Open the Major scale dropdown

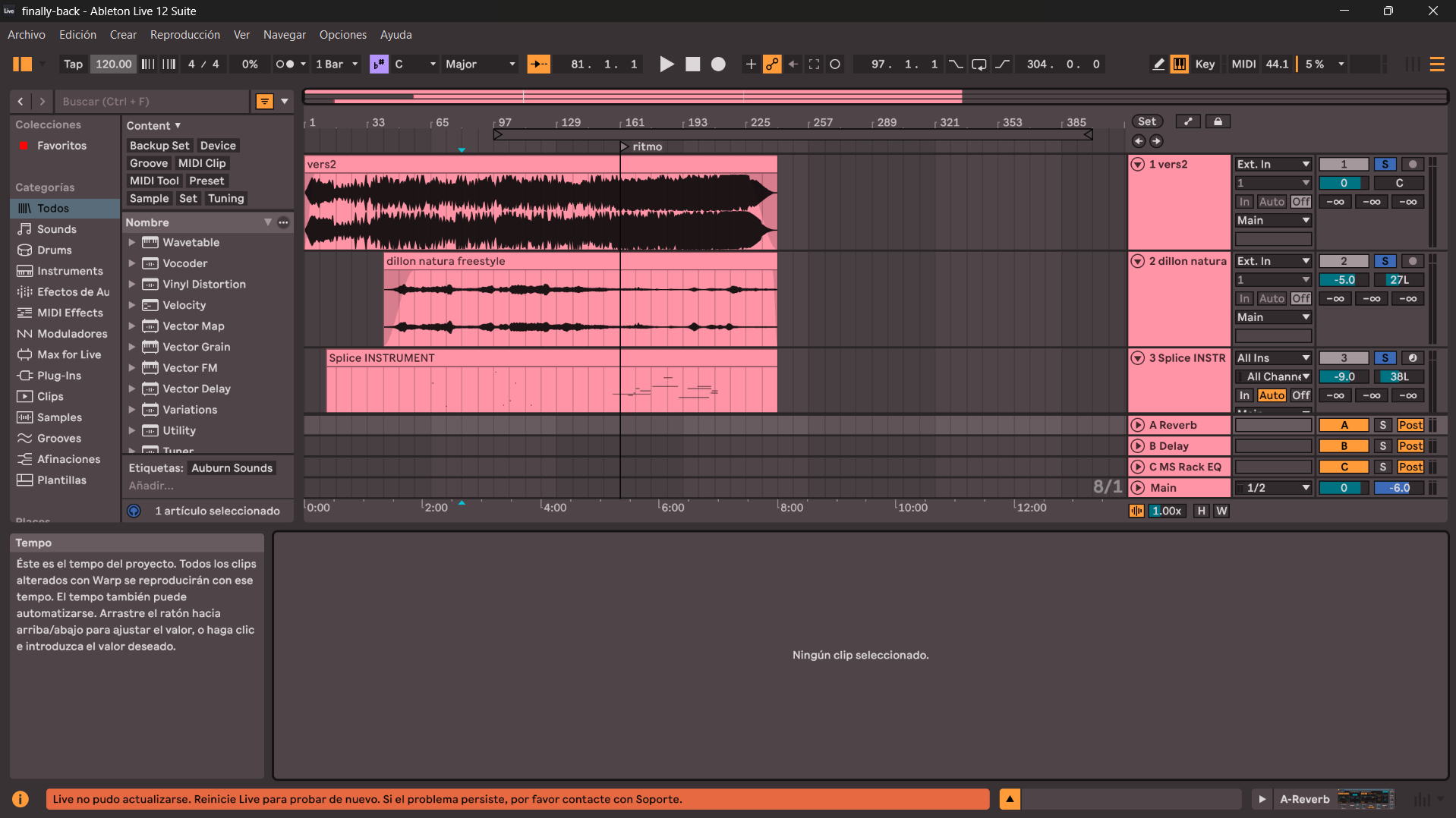480,64
